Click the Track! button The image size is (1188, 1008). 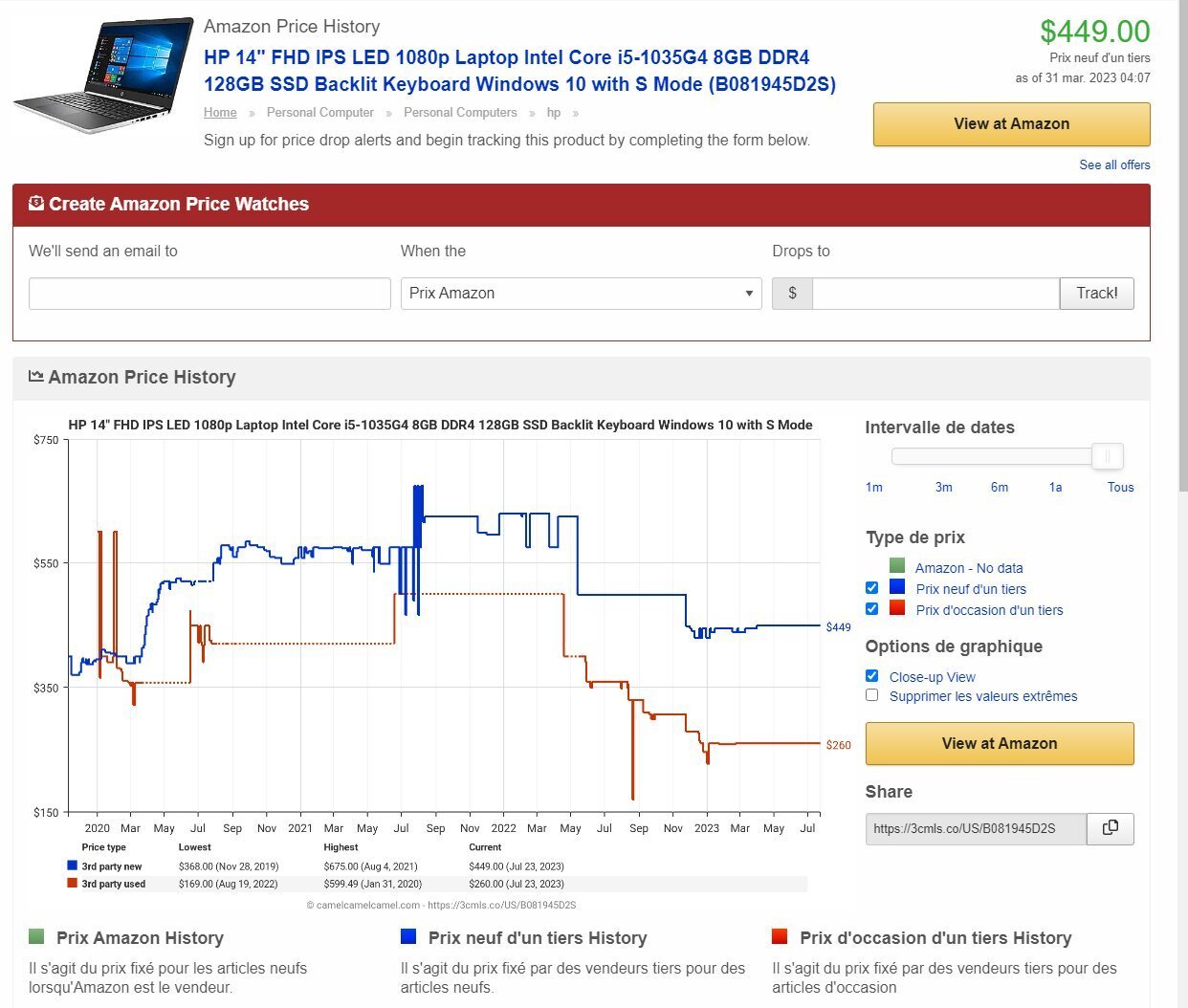pyautogui.click(x=1096, y=294)
